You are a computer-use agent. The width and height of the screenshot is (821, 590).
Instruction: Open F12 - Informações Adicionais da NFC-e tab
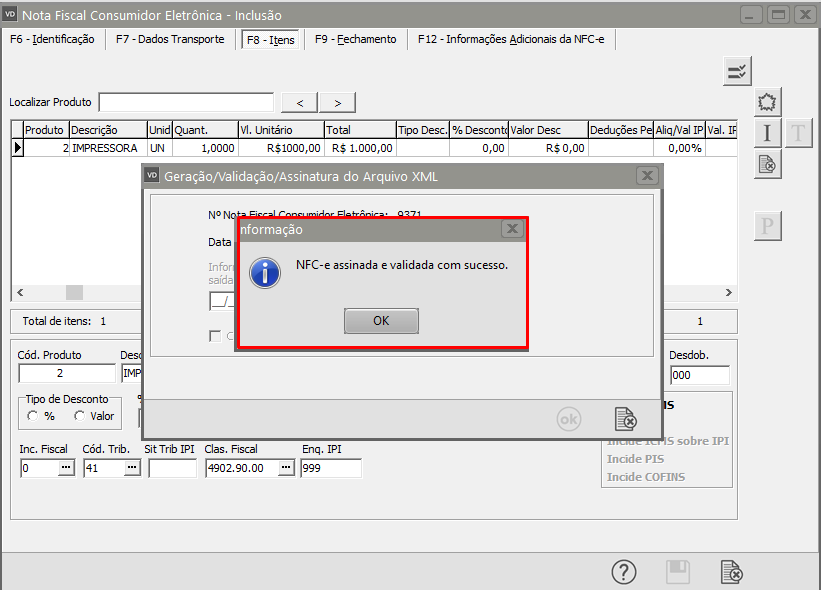click(511, 39)
